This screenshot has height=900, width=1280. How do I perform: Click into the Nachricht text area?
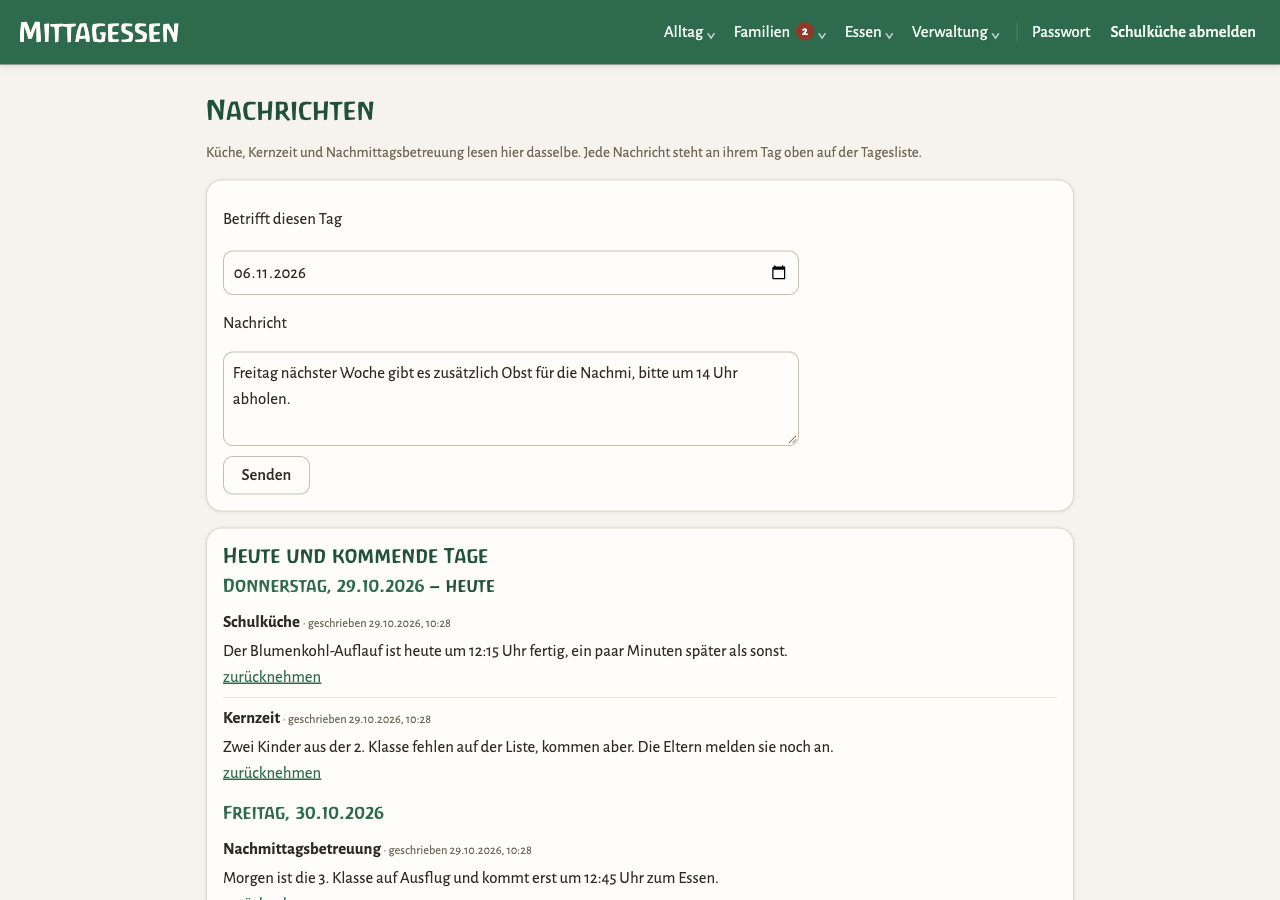[511, 399]
